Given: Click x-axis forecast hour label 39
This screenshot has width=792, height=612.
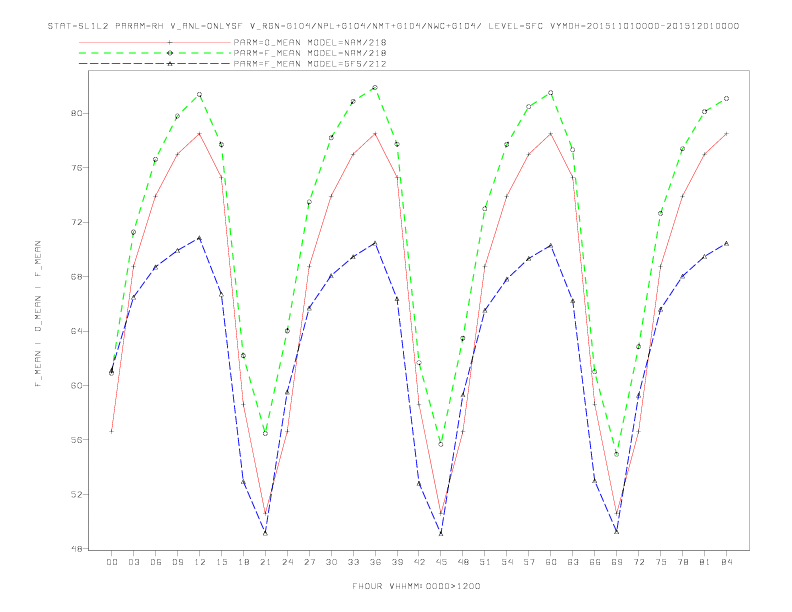Looking at the screenshot, I should tap(397, 562).
